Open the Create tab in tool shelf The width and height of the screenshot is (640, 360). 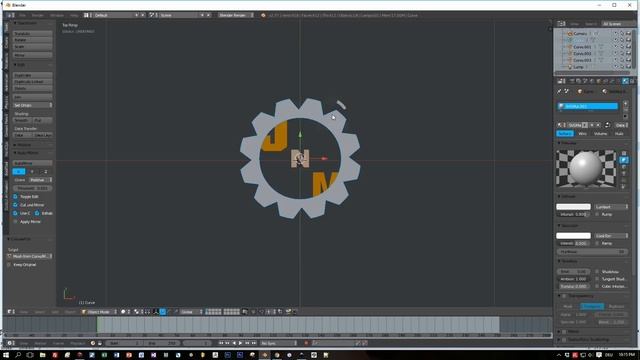tap(6, 42)
